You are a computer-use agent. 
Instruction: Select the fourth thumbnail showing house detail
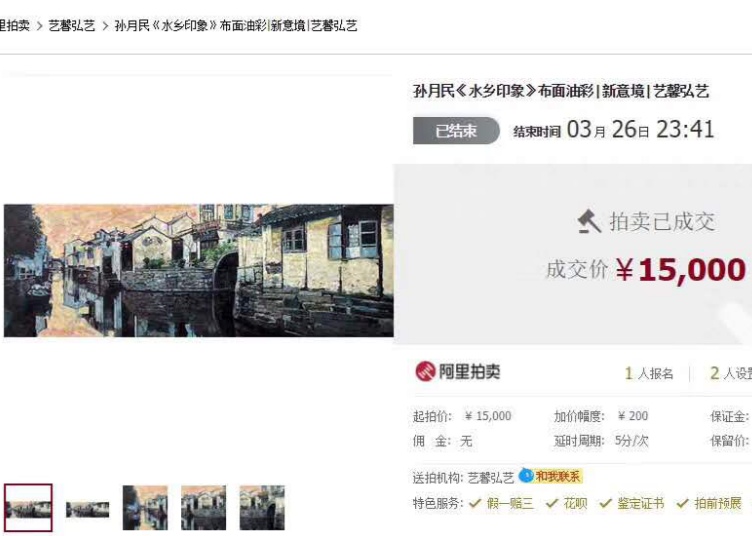click(x=203, y=508)
